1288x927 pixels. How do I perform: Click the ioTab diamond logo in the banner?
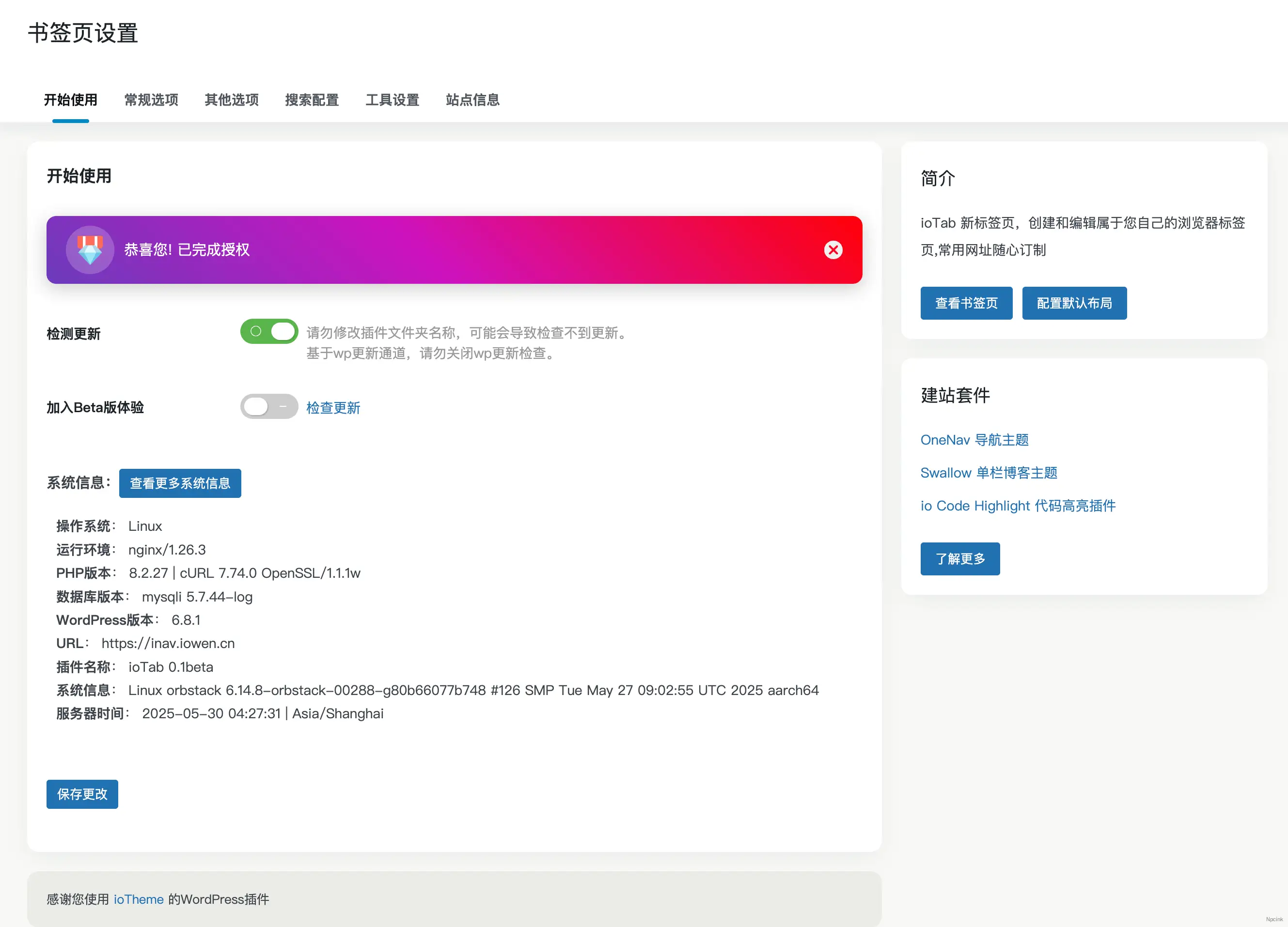[90, 250]
